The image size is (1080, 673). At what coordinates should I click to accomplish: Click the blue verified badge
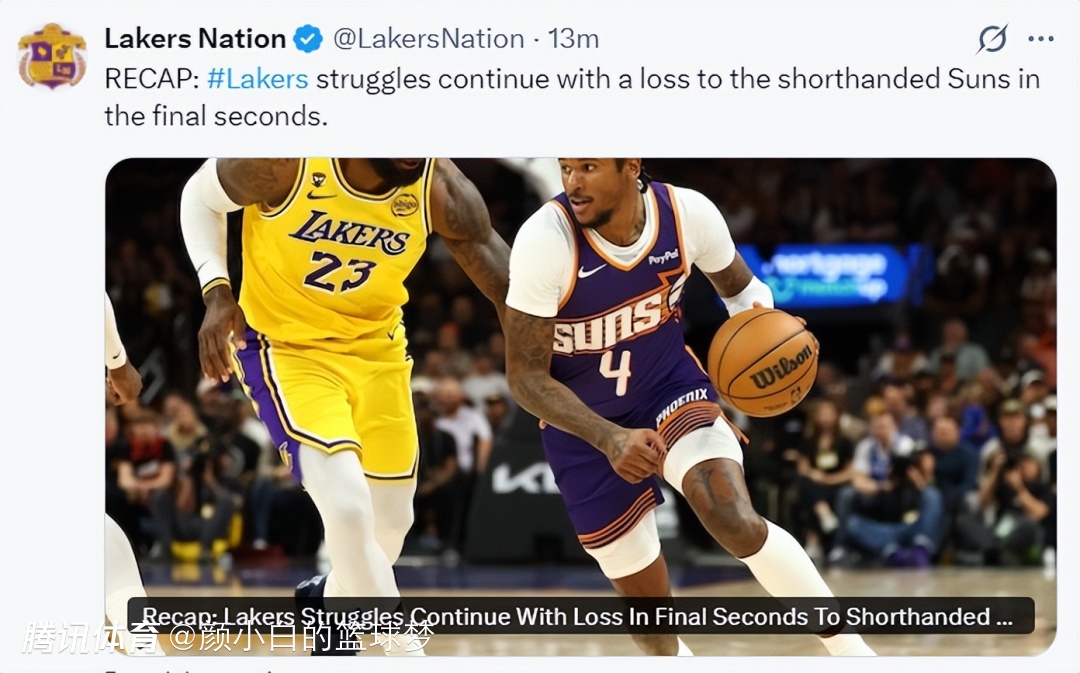[308, 40]
